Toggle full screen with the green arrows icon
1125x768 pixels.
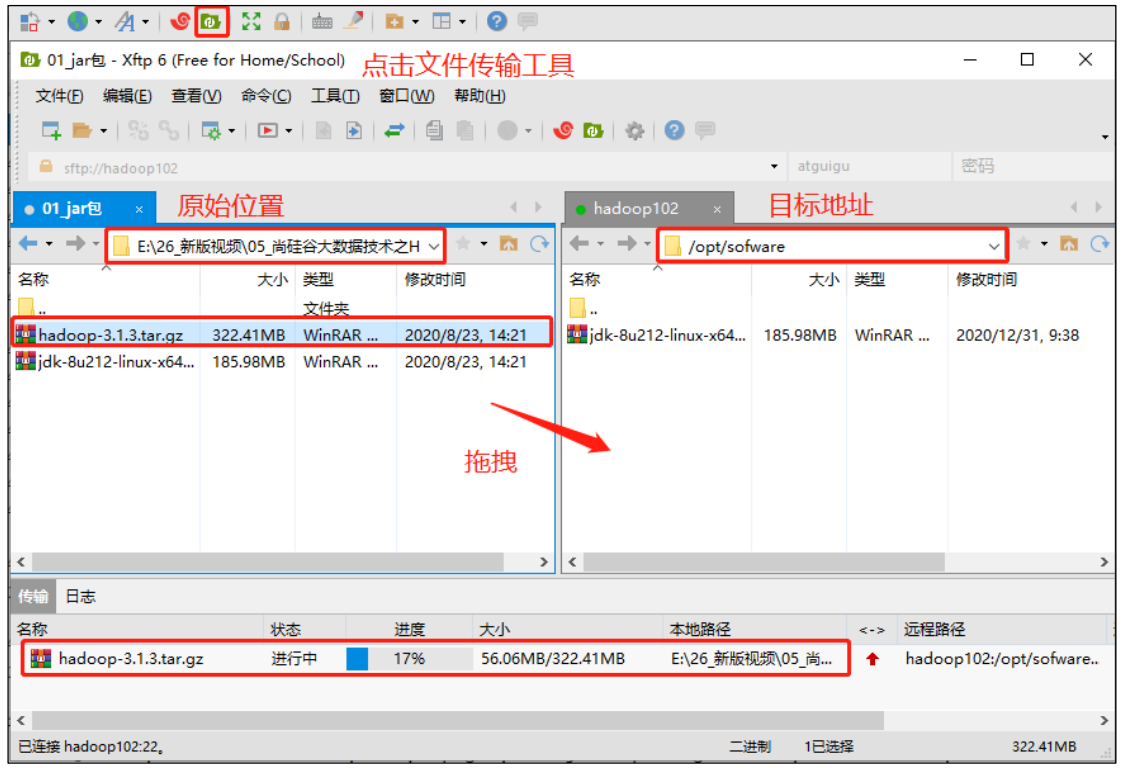(x=251, y=22)
